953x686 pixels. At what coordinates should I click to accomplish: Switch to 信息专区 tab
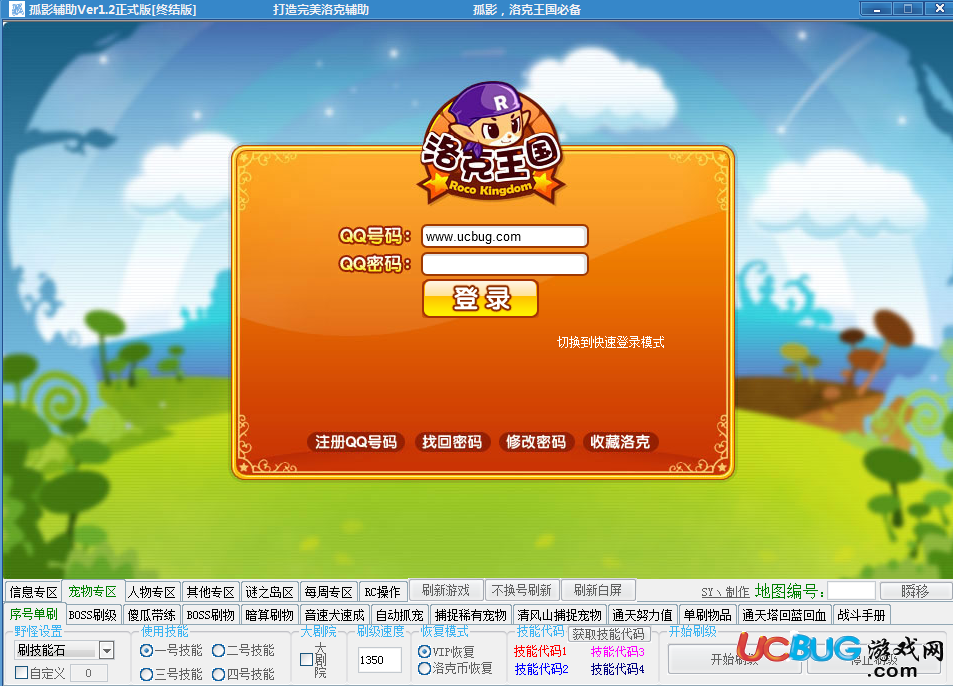click(33, 592)
